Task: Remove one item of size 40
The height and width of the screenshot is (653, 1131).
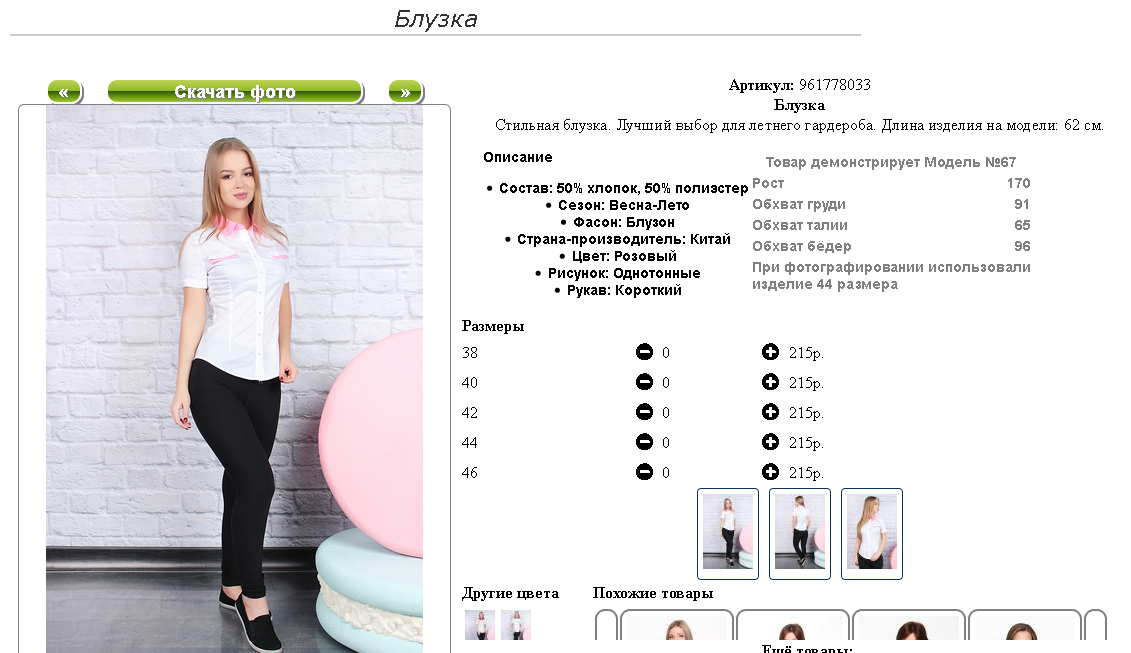Action: 644,382
